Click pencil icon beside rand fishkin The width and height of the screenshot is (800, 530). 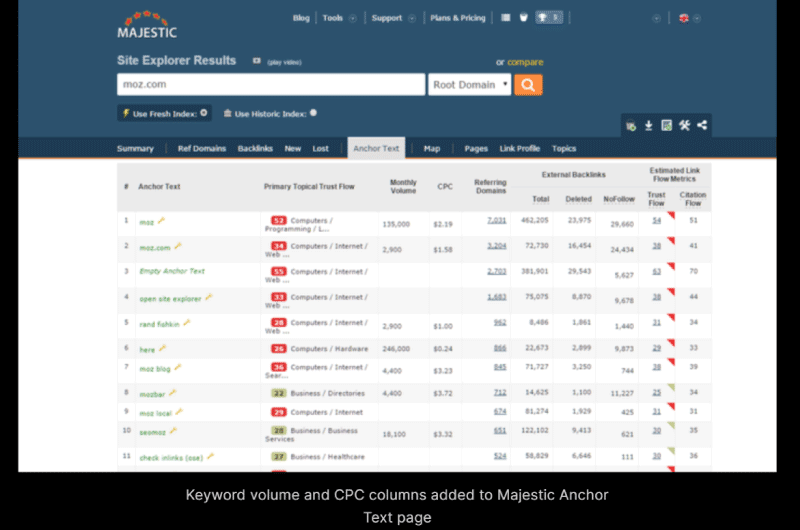pos(187,323)
